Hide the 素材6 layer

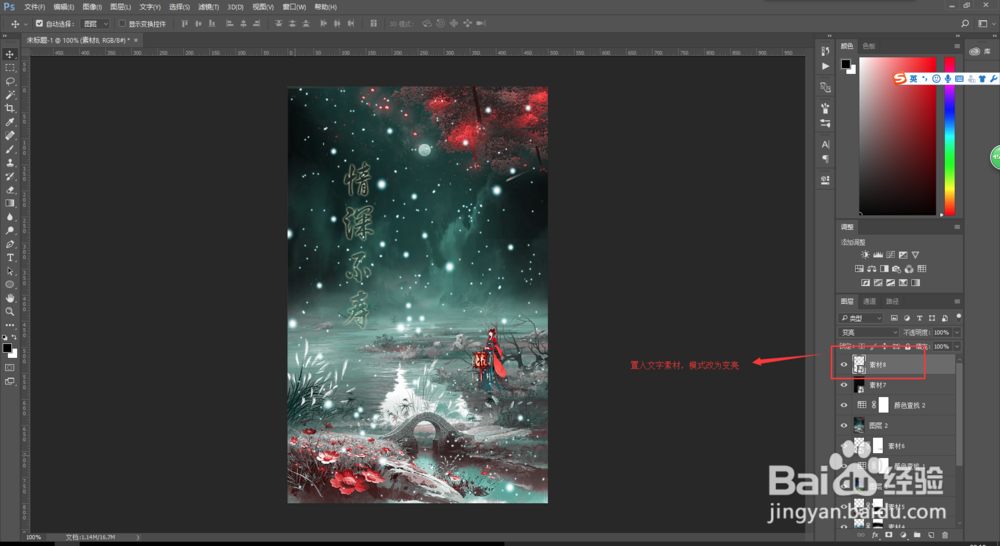click(x=844, y=446)
